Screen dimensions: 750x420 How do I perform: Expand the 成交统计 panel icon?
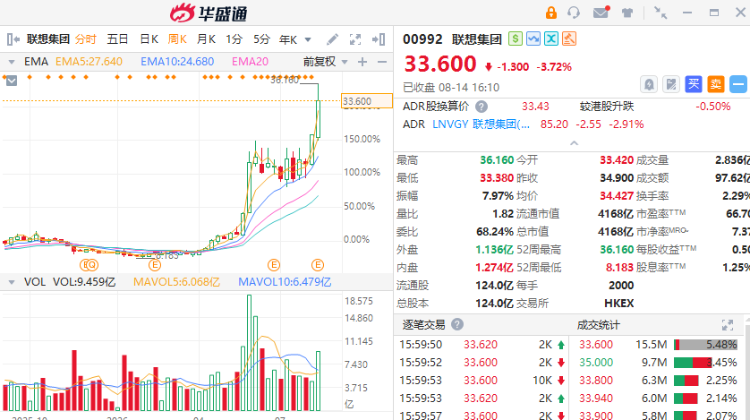728,325
